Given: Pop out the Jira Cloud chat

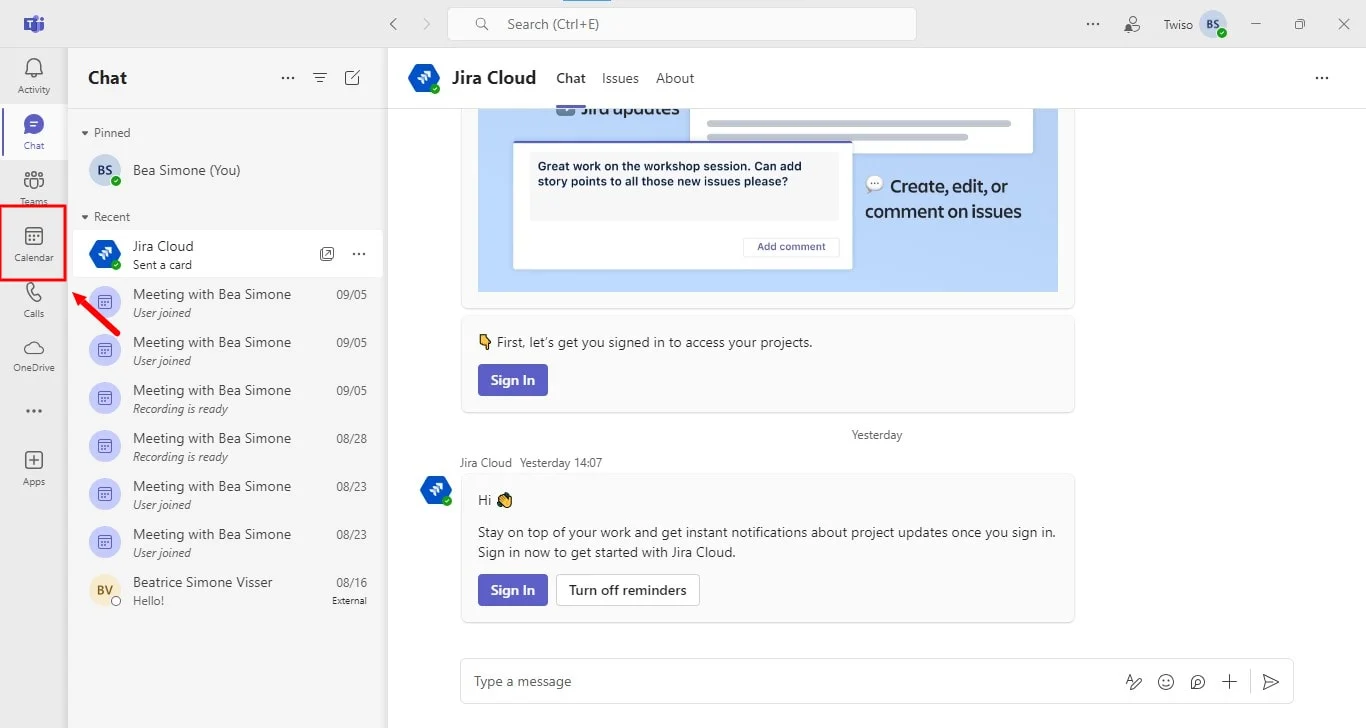Looking at the screenshot, I should tap(327, 254).
